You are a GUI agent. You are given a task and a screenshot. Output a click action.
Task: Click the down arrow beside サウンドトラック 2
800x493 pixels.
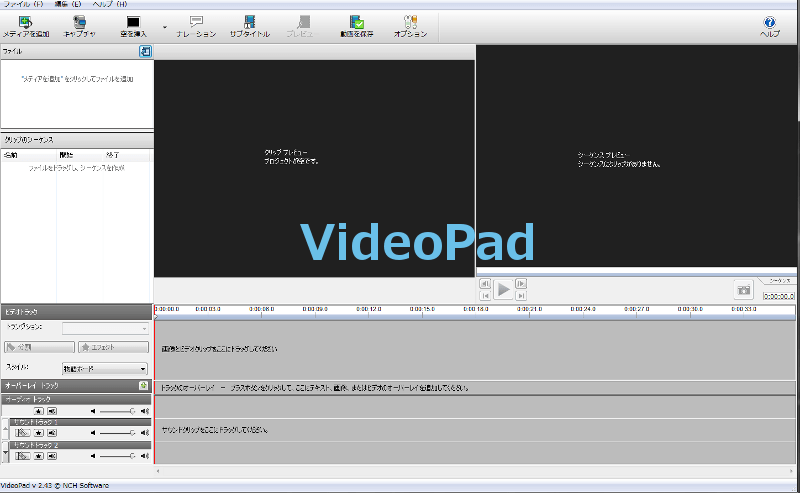pos(6,452)
